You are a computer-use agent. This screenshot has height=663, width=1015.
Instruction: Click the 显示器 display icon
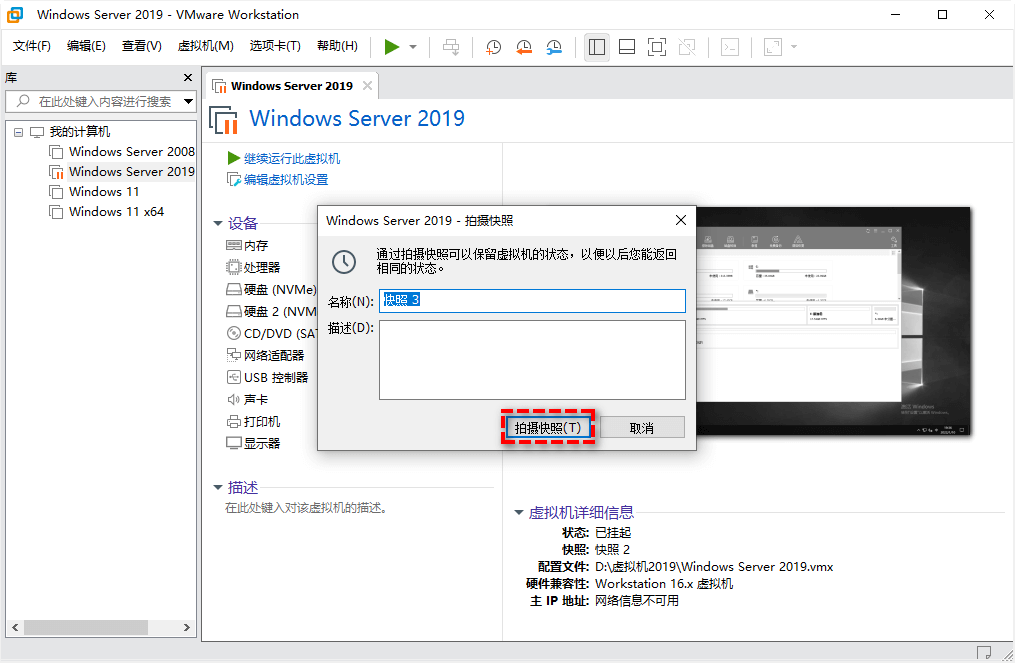tap(234, 443)
